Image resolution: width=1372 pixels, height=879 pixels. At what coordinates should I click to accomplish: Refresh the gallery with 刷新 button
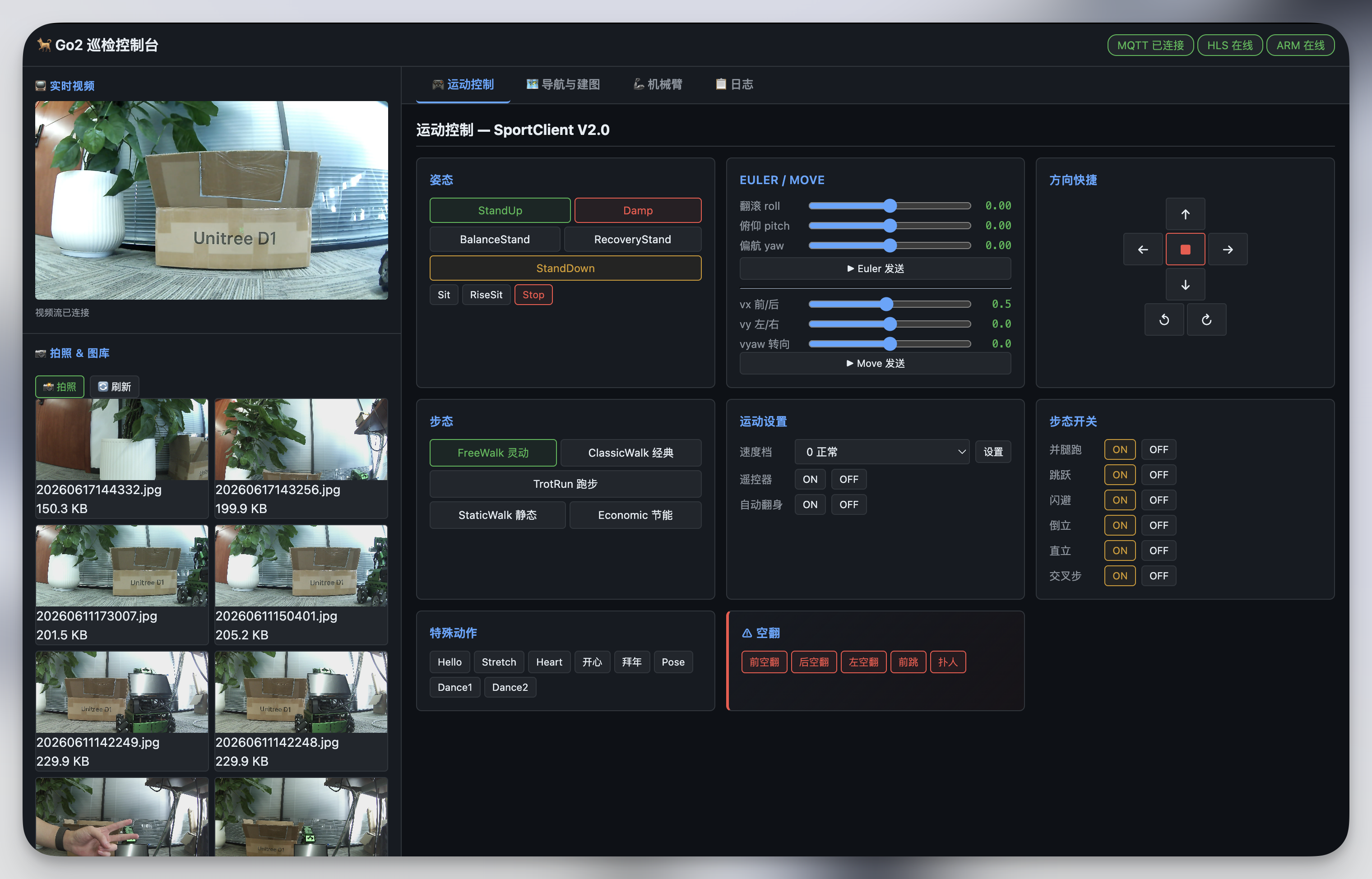tap(115, 386)
